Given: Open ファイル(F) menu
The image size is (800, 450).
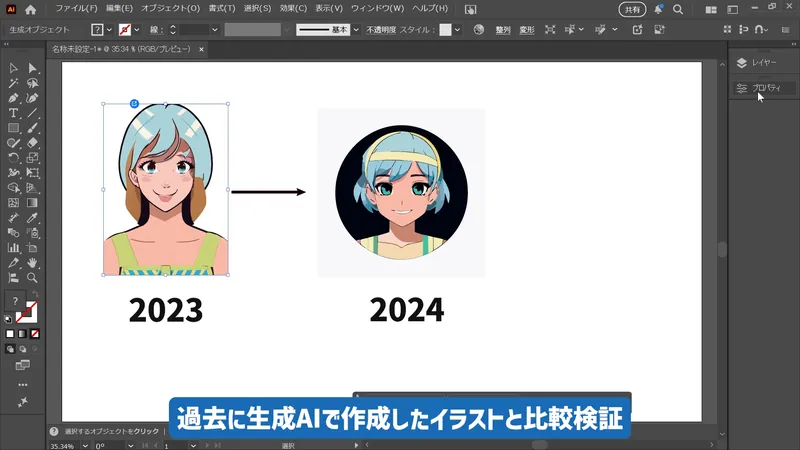Looking at the screenshot, I should 76,9.
